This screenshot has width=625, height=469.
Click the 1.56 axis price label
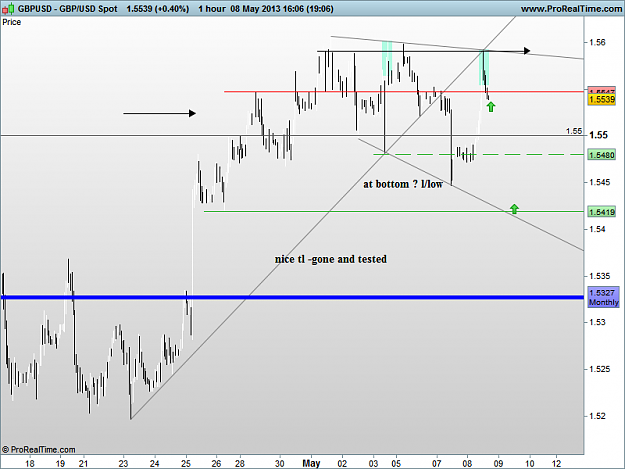click(x=597, y=42)
